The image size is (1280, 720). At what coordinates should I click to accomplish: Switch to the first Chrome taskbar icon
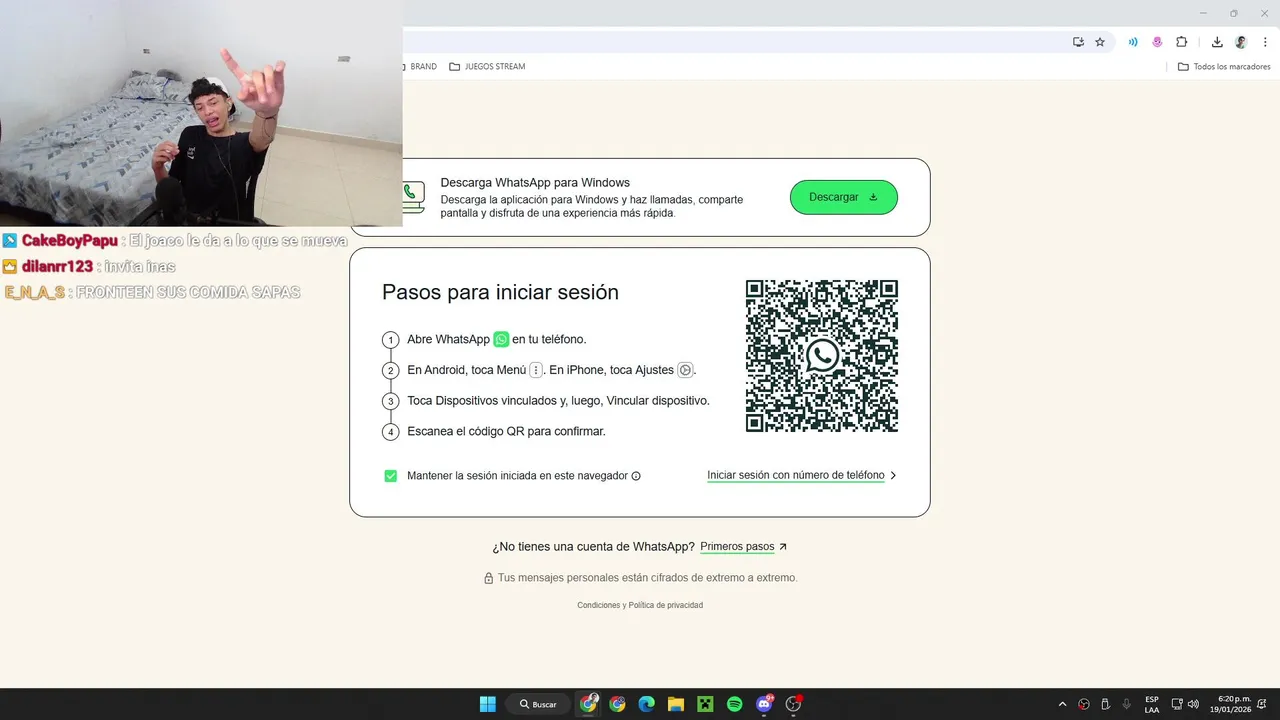[x=588, y=704]
